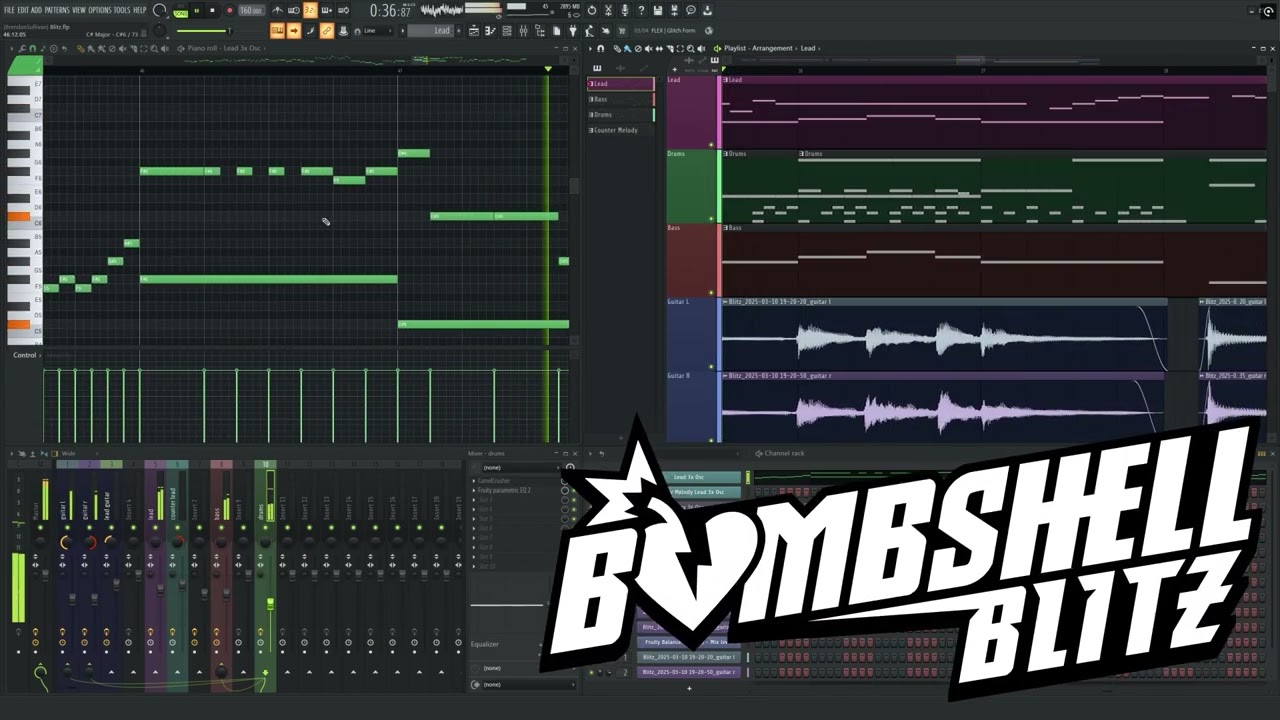This screenshot has width=1280, height=720.
Task: Toggle the orange link icon in toolbar
Action: point(326,31)
